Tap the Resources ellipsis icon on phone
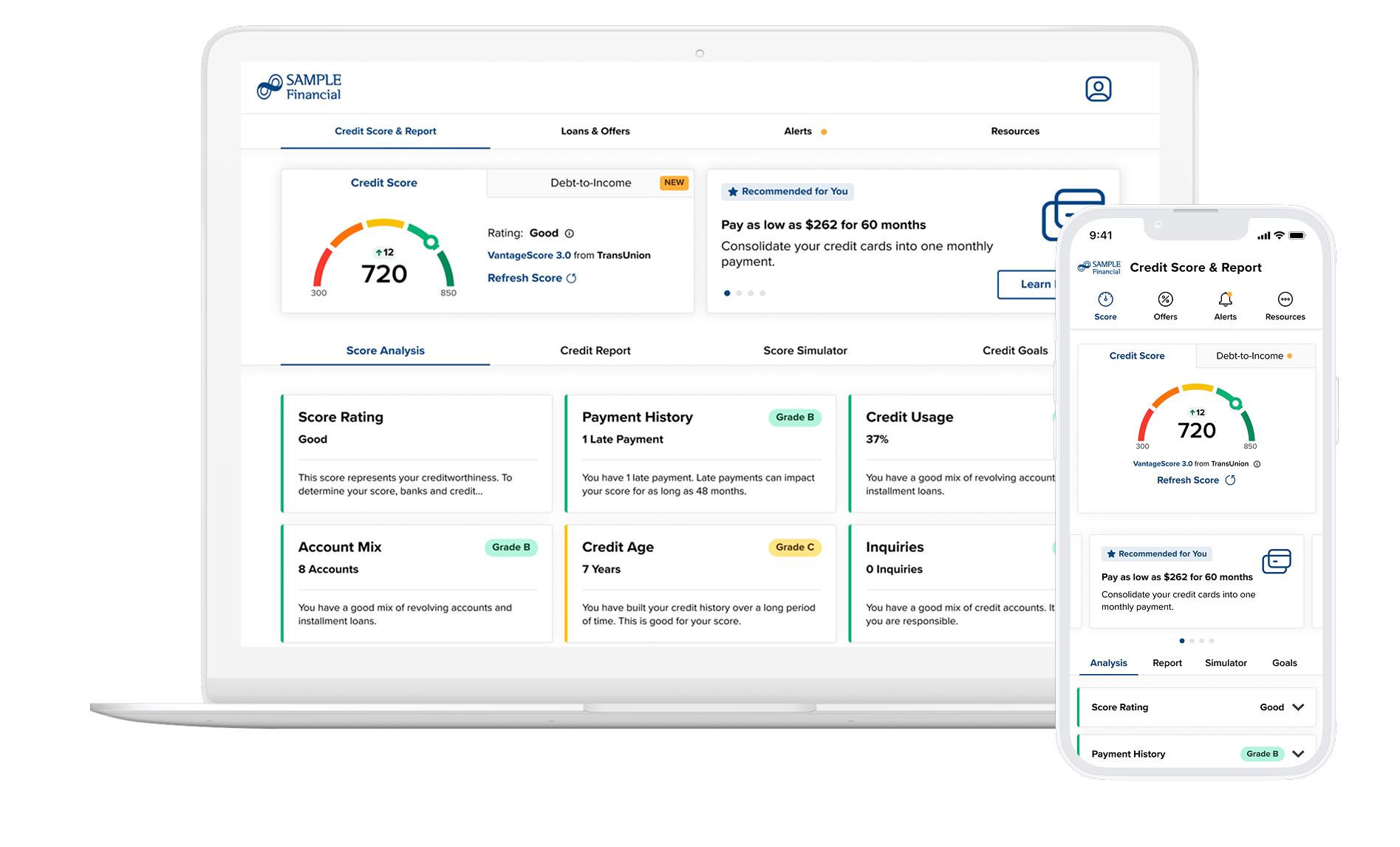 (1285, 299)
